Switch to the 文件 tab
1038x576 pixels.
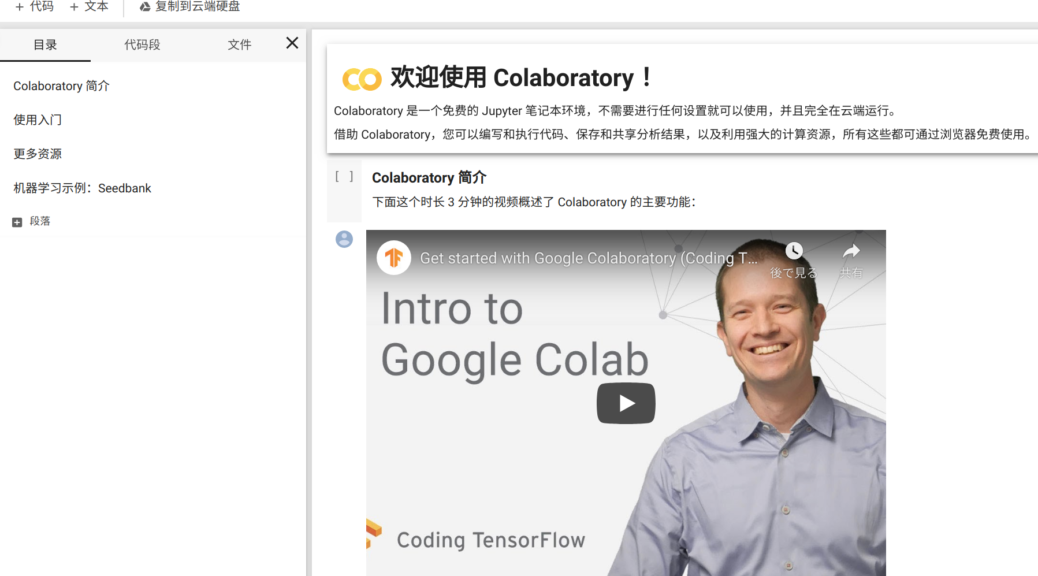click(239, 44)
